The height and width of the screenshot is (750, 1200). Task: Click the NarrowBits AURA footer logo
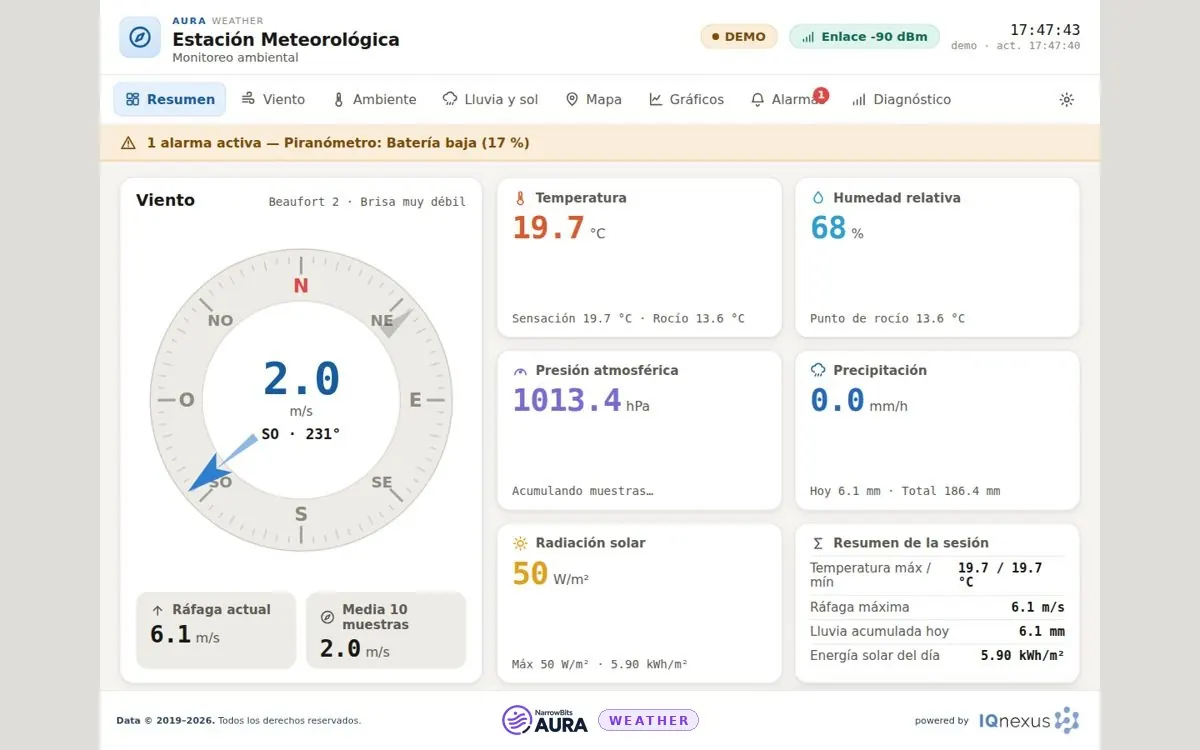545,720
